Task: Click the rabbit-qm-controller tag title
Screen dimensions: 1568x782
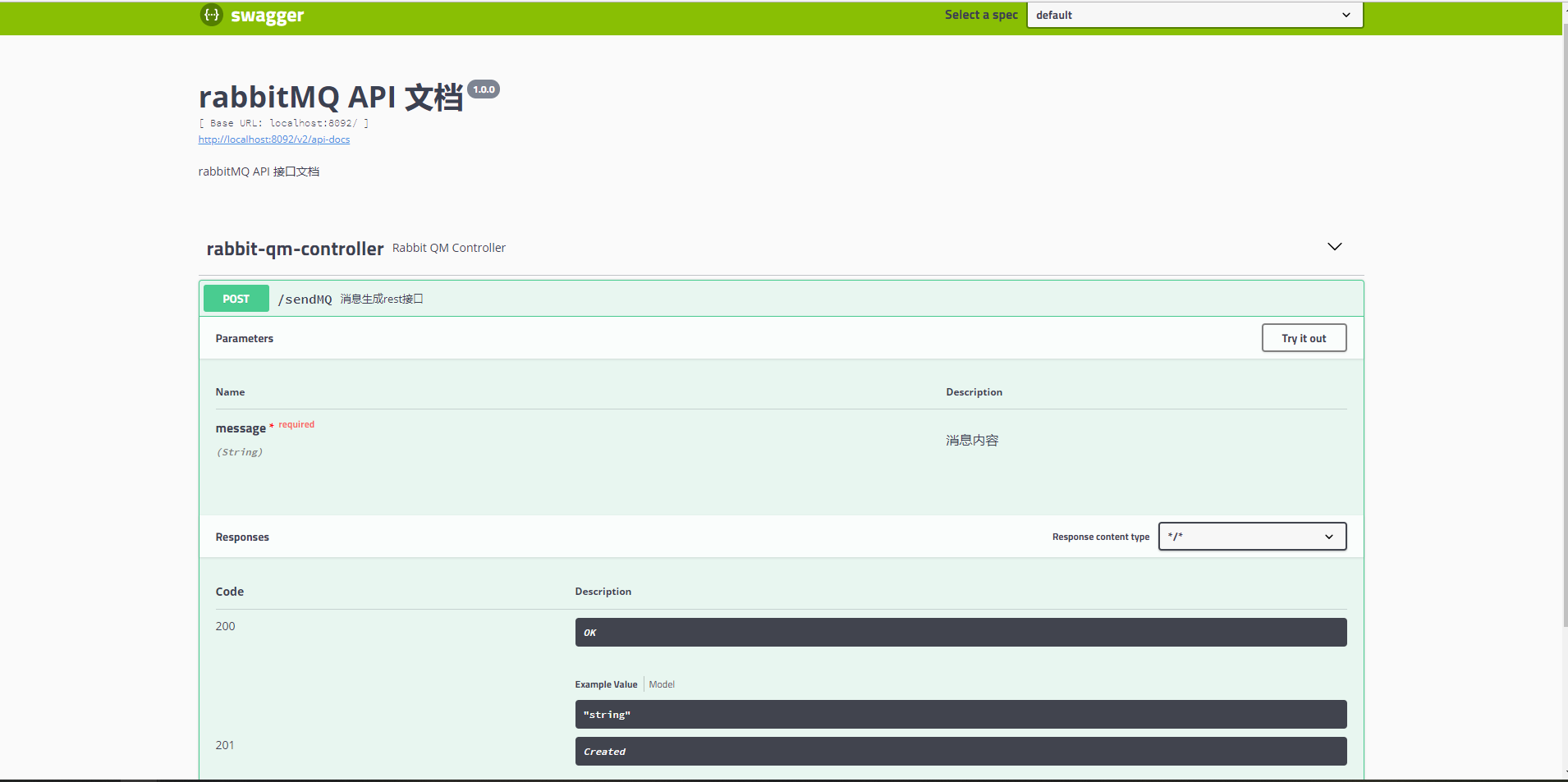Action: click(295, 249)
